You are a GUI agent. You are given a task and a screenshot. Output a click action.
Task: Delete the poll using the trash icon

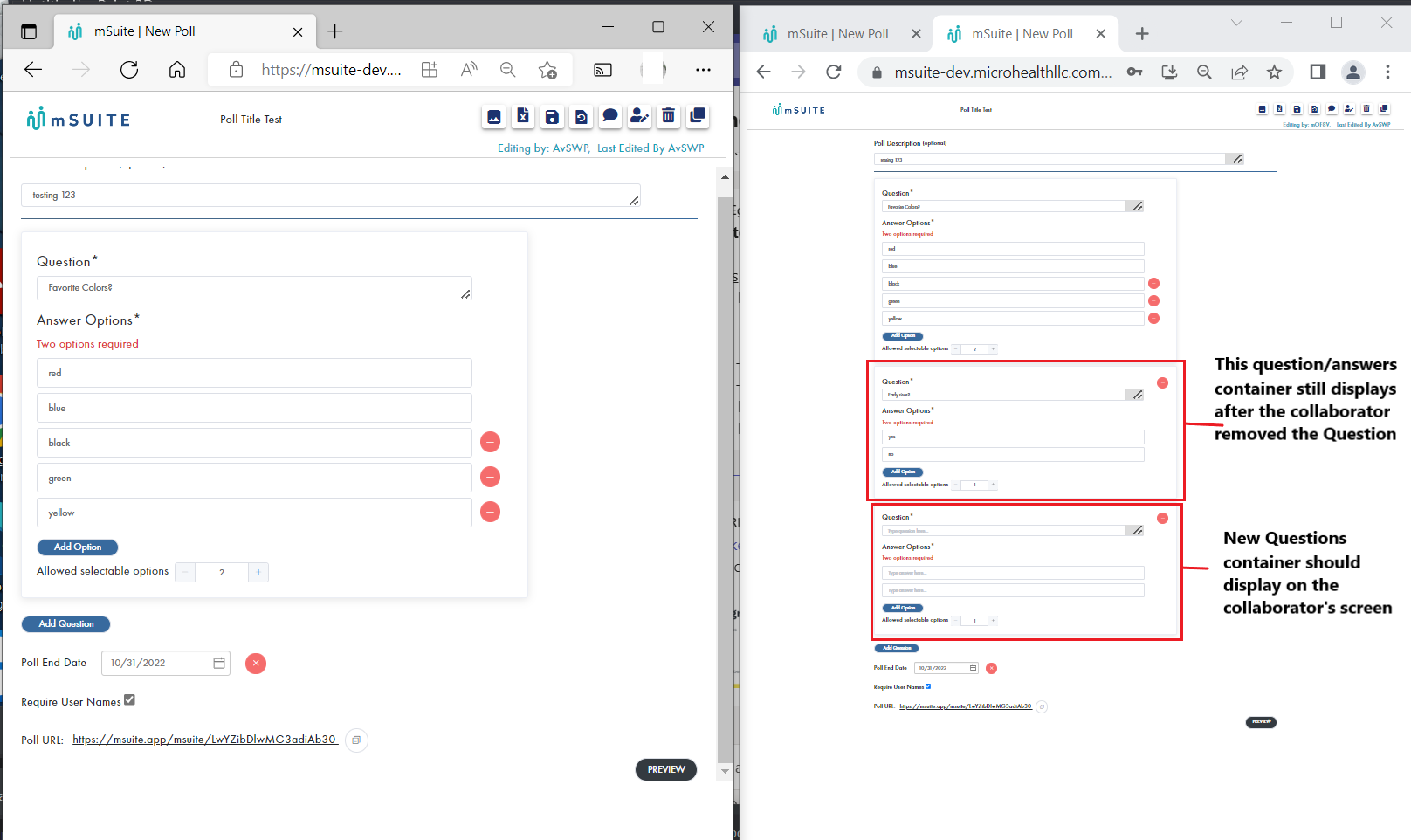point(668,116)
